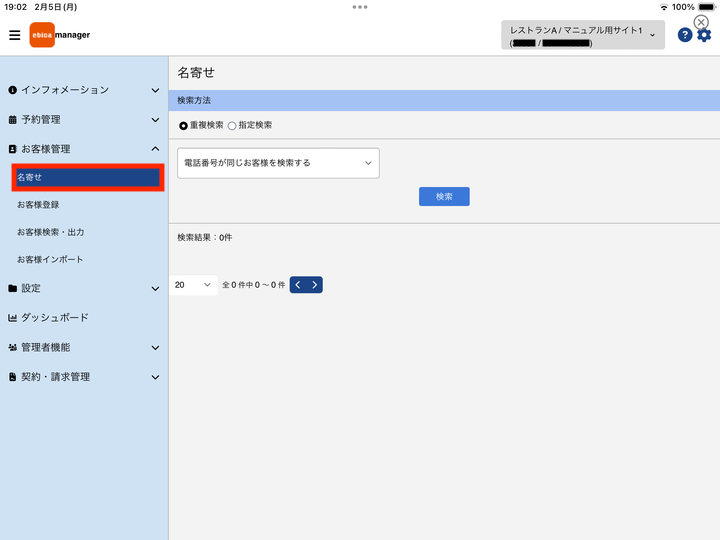The height and width of the screenshot is (540, 720).
Task: Tap the 19:02 clock in status bar
Action: point(16,7)
